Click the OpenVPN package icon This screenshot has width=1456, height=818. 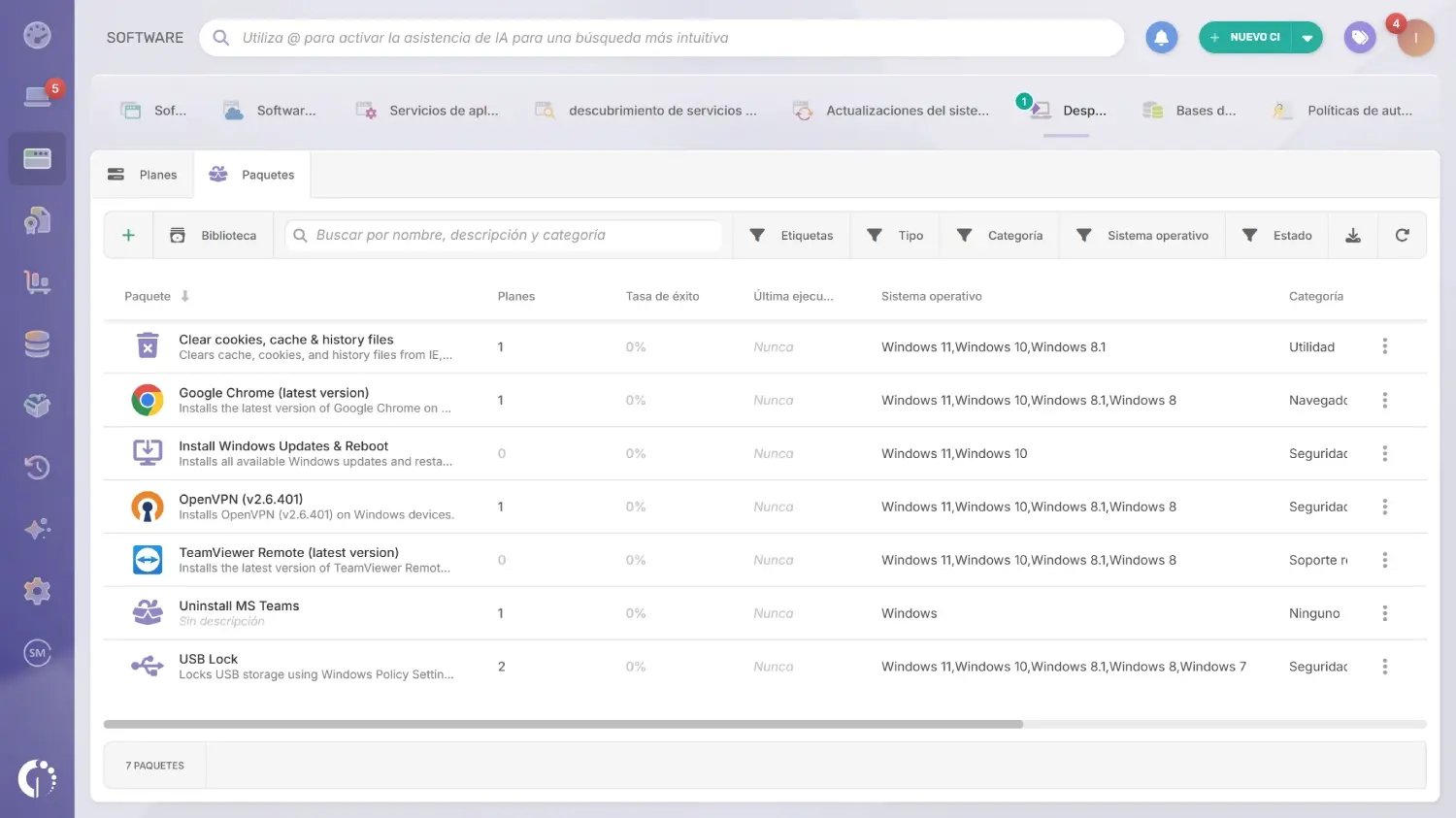point(148,507)
